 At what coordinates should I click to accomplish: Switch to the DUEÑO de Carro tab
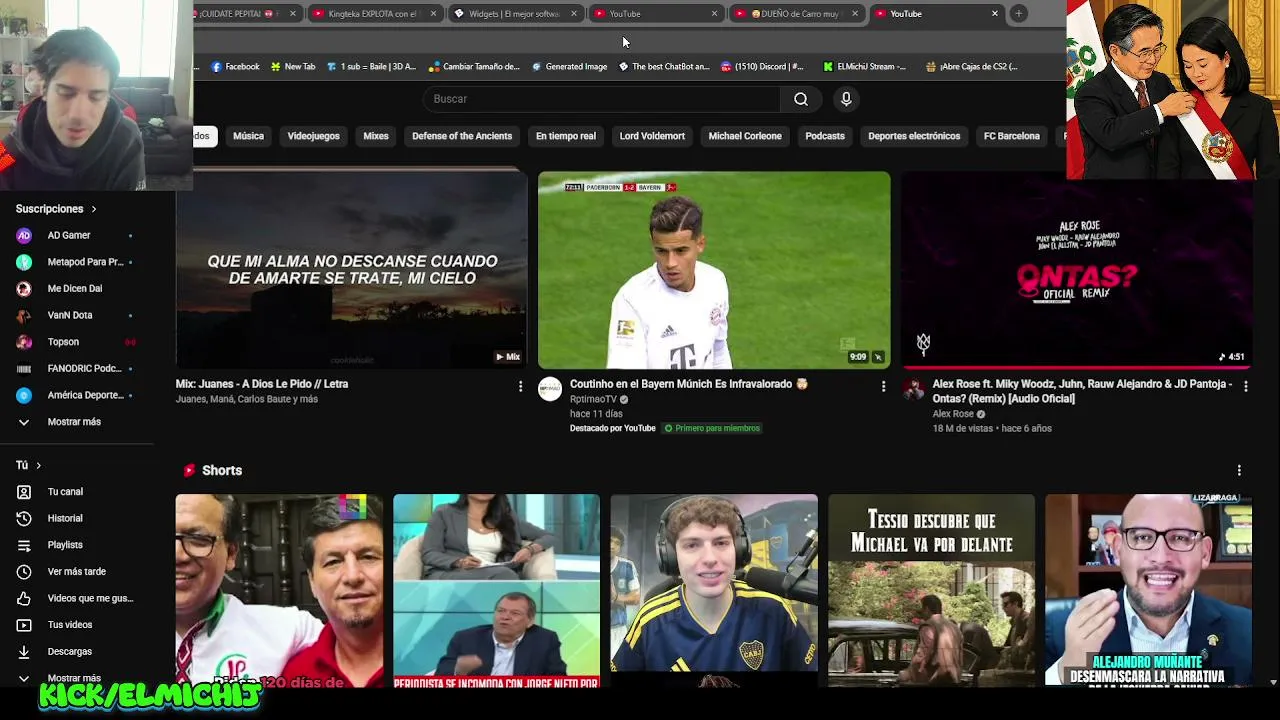(x=795, y=14)
